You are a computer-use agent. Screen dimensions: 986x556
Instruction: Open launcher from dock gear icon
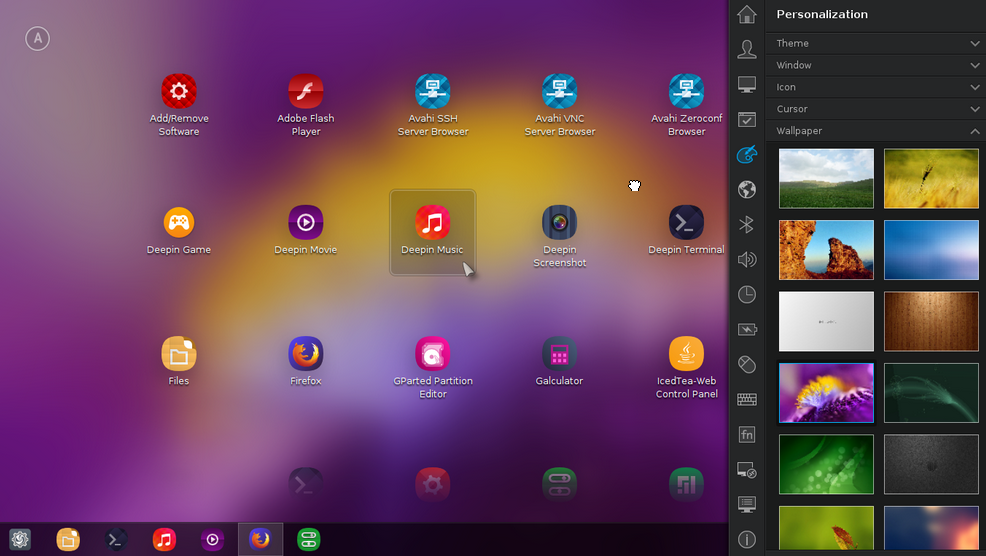tap(20, 540)
